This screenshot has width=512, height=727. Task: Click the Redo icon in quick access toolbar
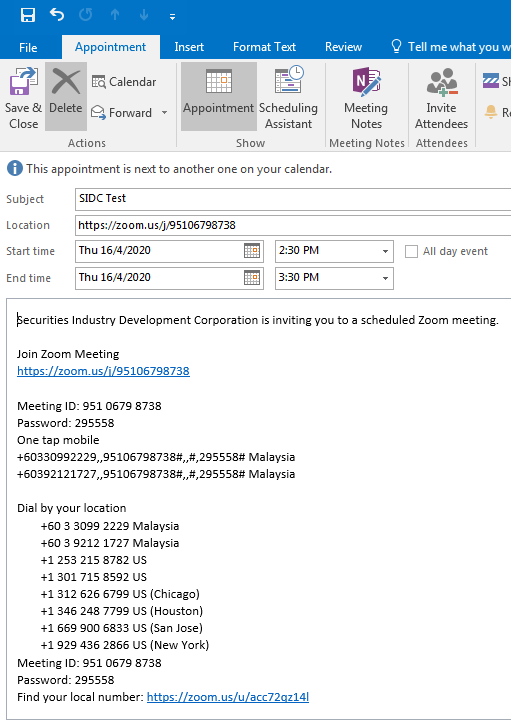click(x=86, y=15)
